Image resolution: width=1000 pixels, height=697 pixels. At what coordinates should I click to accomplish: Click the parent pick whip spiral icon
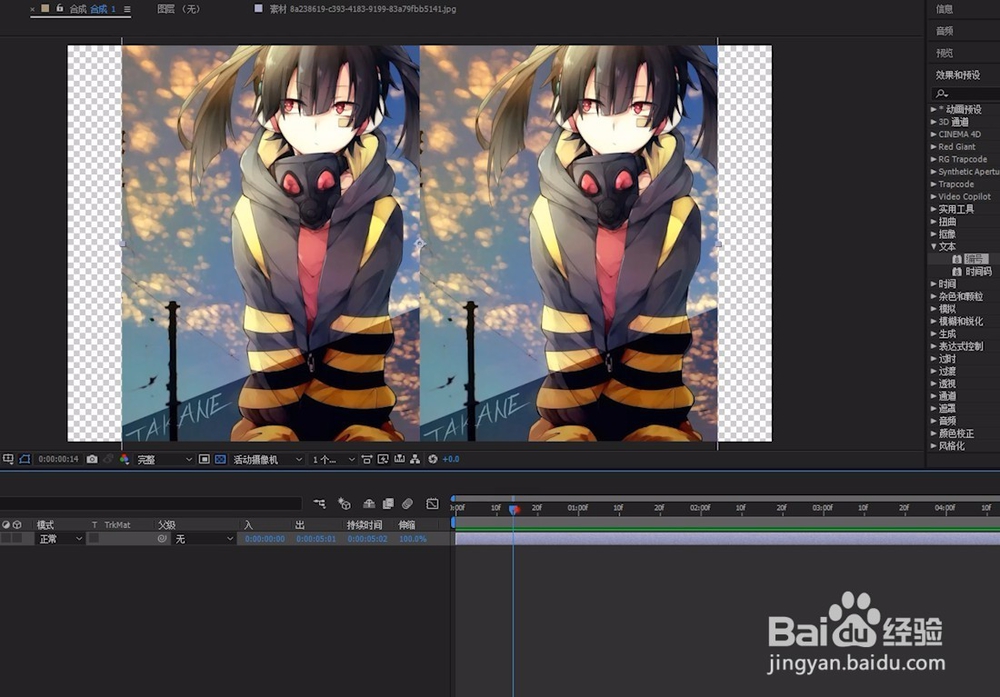pos(162,539)
